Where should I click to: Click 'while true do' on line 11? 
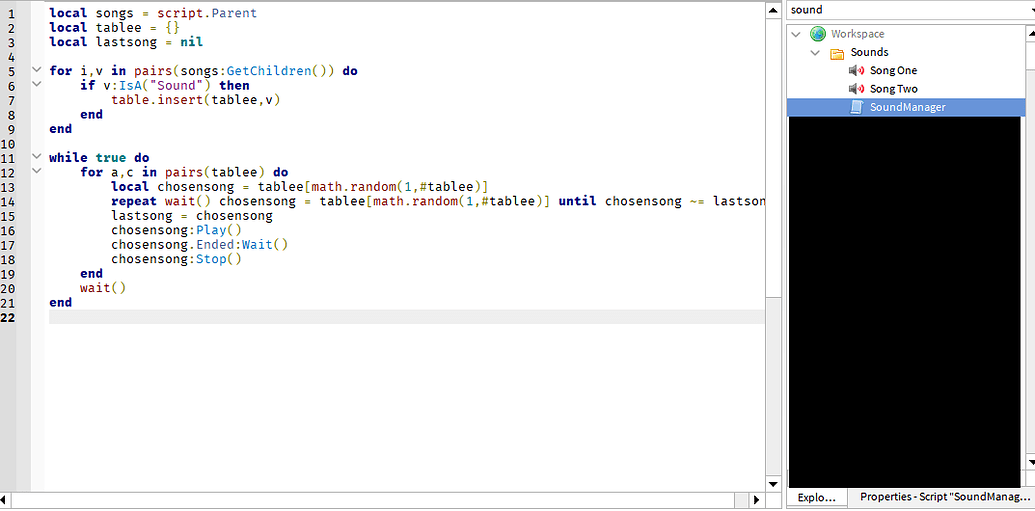pos(99,158)
